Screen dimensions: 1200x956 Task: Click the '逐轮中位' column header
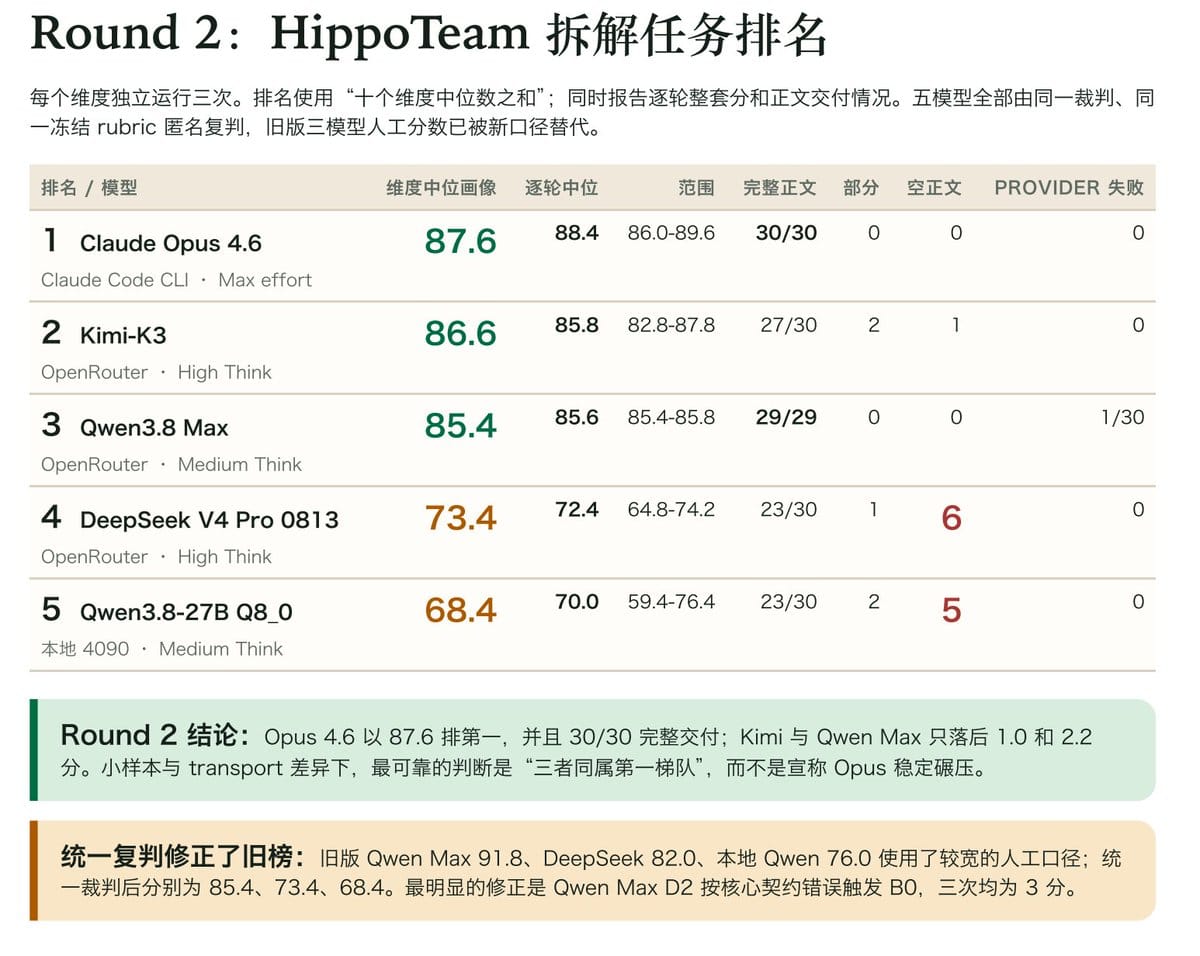(x=561, y=188)
